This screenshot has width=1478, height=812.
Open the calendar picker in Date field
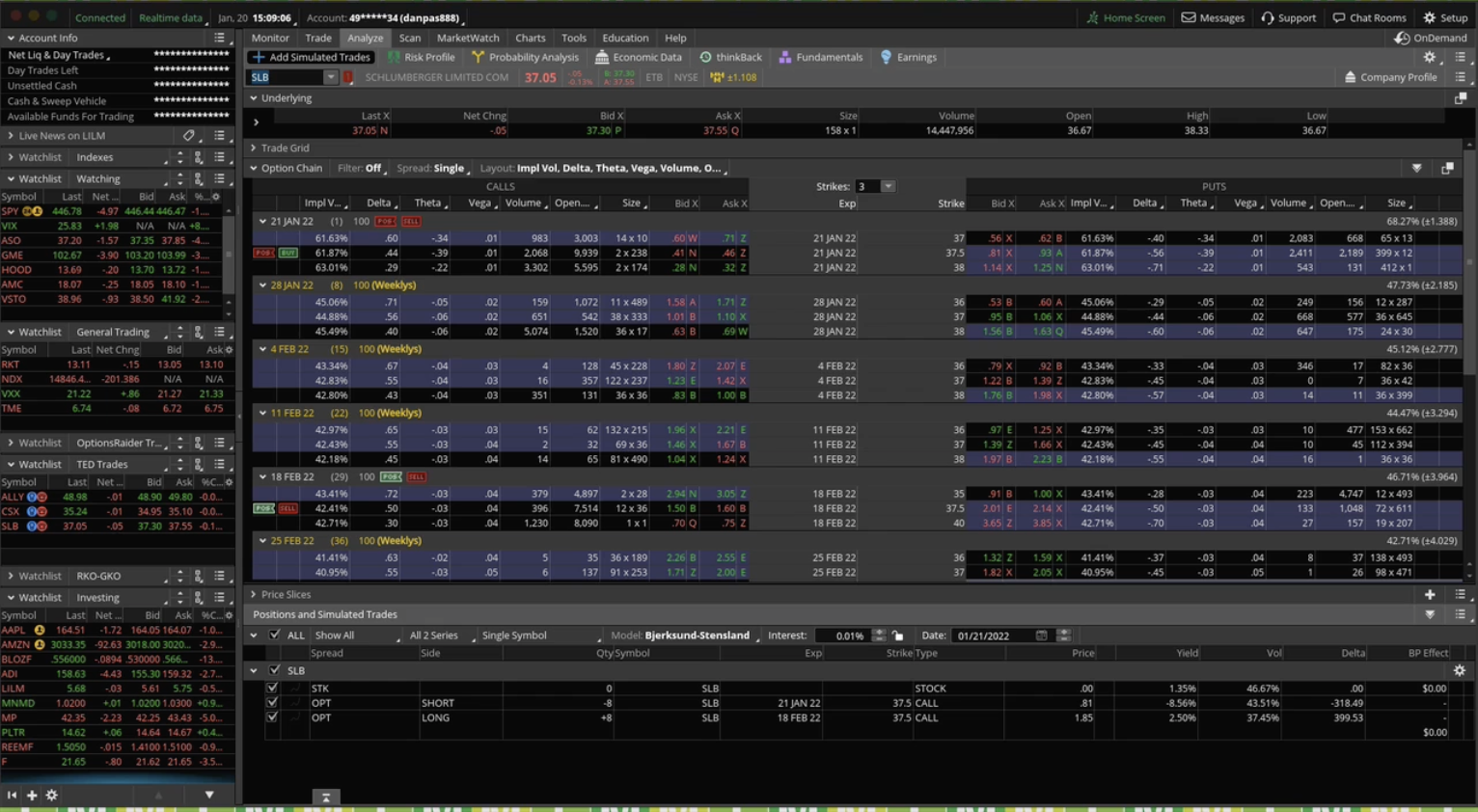pyautogui.click(x=1041, y=636)
